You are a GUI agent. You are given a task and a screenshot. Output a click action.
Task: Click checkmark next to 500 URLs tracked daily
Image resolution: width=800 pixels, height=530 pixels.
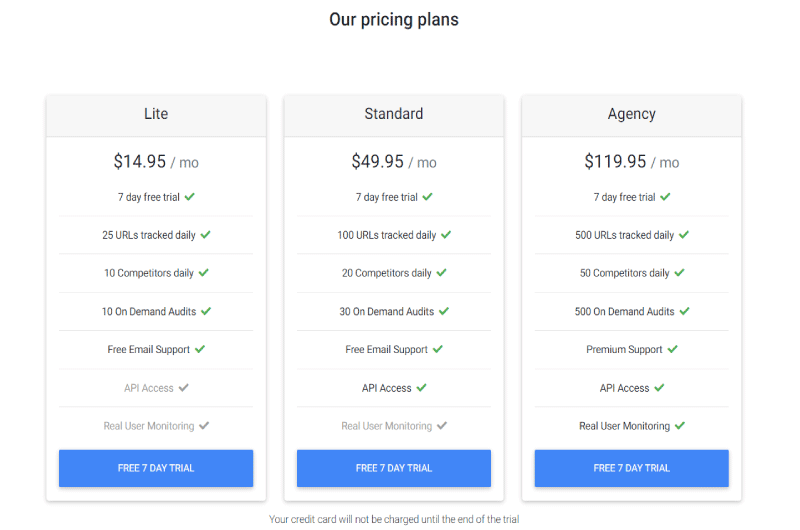coord(684,235)
